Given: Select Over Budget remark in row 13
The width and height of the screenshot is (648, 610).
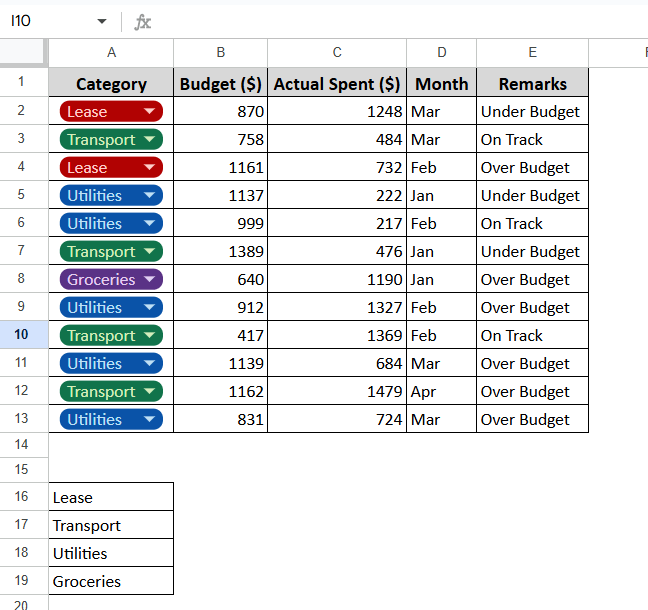Looking at the screenshot, I should [x=533, y=419].
